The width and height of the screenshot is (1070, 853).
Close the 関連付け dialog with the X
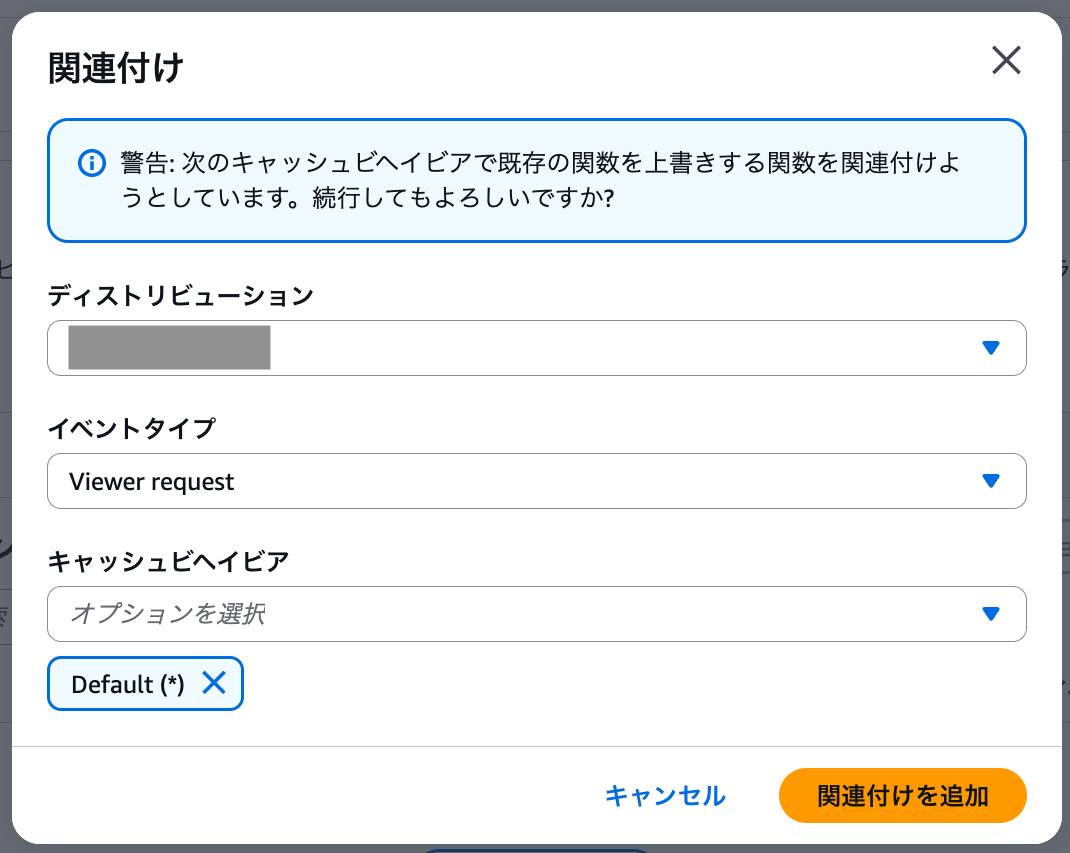tap(1005, 61)
